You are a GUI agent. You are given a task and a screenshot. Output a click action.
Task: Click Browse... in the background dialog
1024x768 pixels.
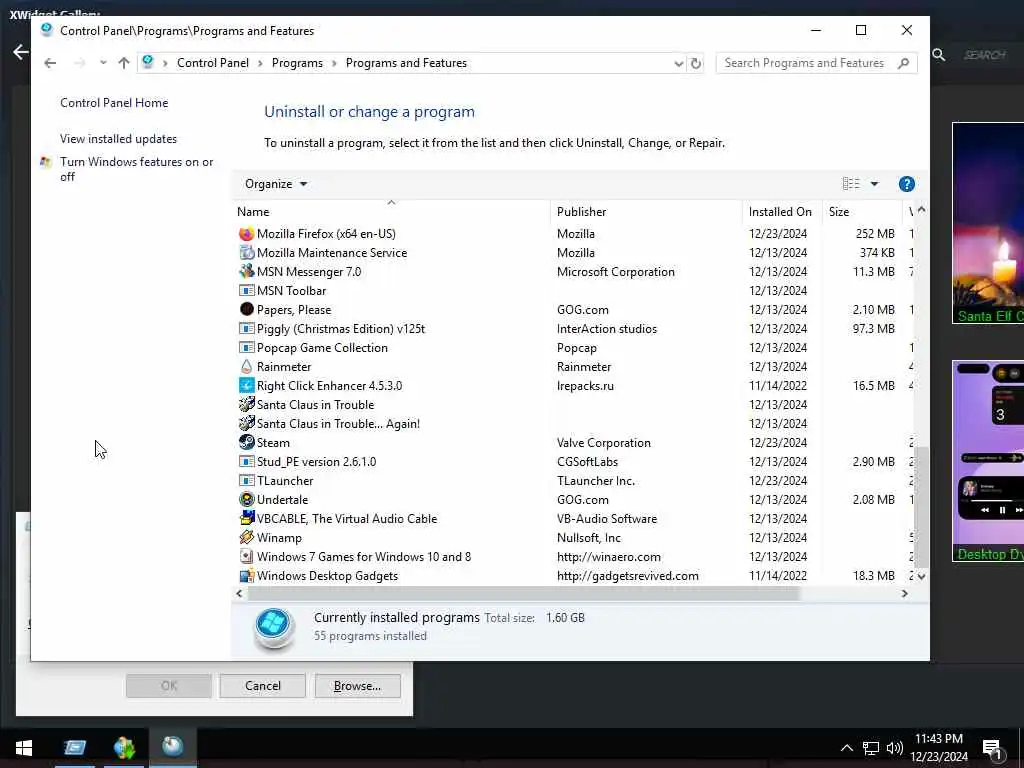[357, 686]
